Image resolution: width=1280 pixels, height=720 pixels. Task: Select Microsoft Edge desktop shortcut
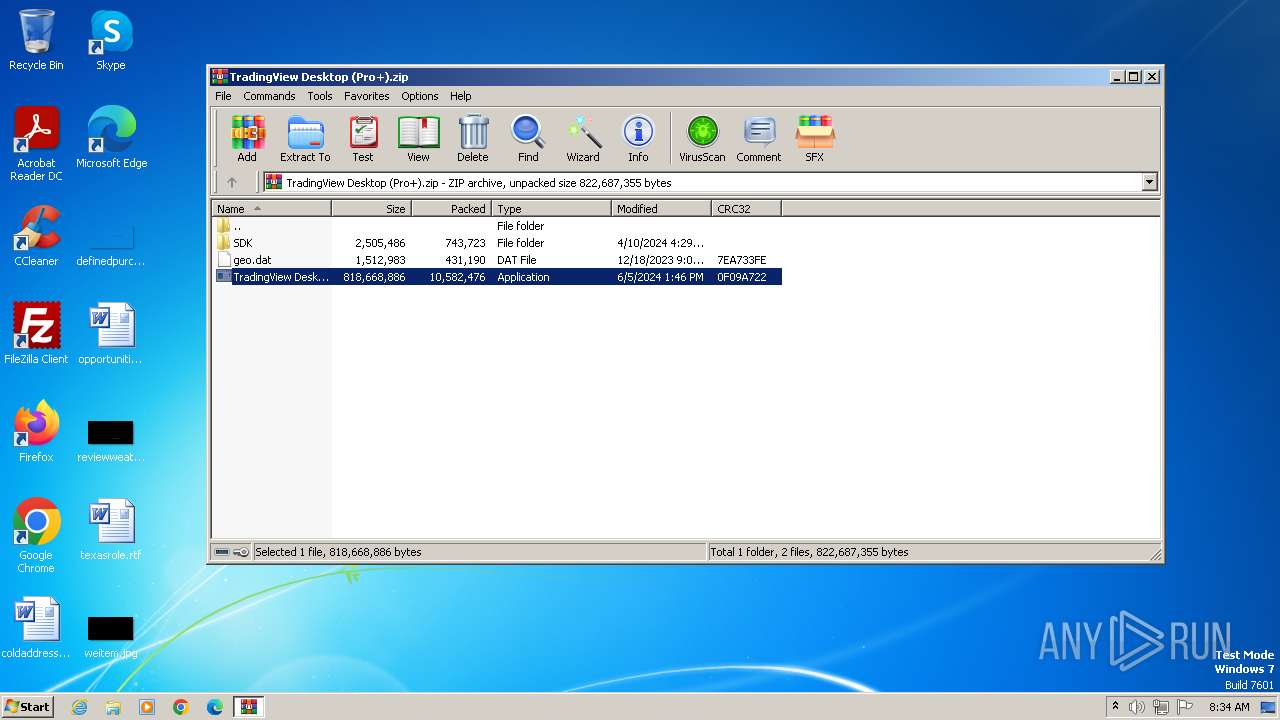(111, 138)
